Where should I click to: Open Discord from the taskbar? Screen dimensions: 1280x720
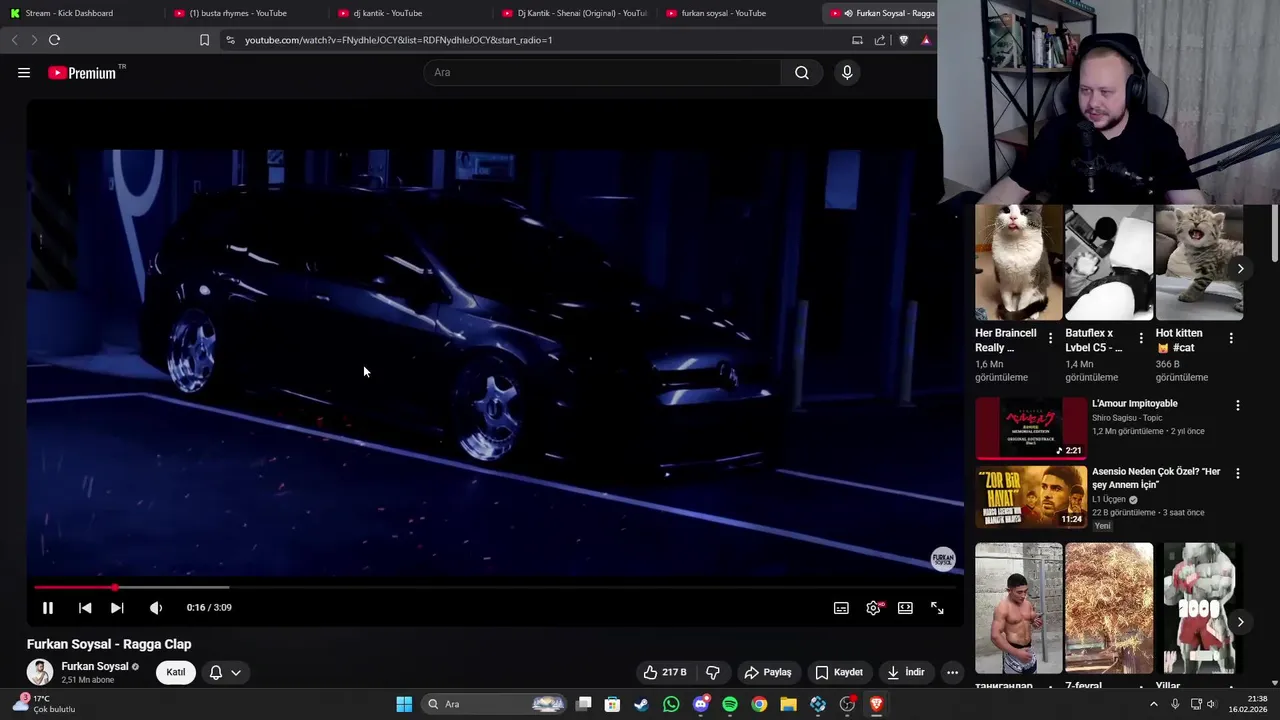pos(701,704)
